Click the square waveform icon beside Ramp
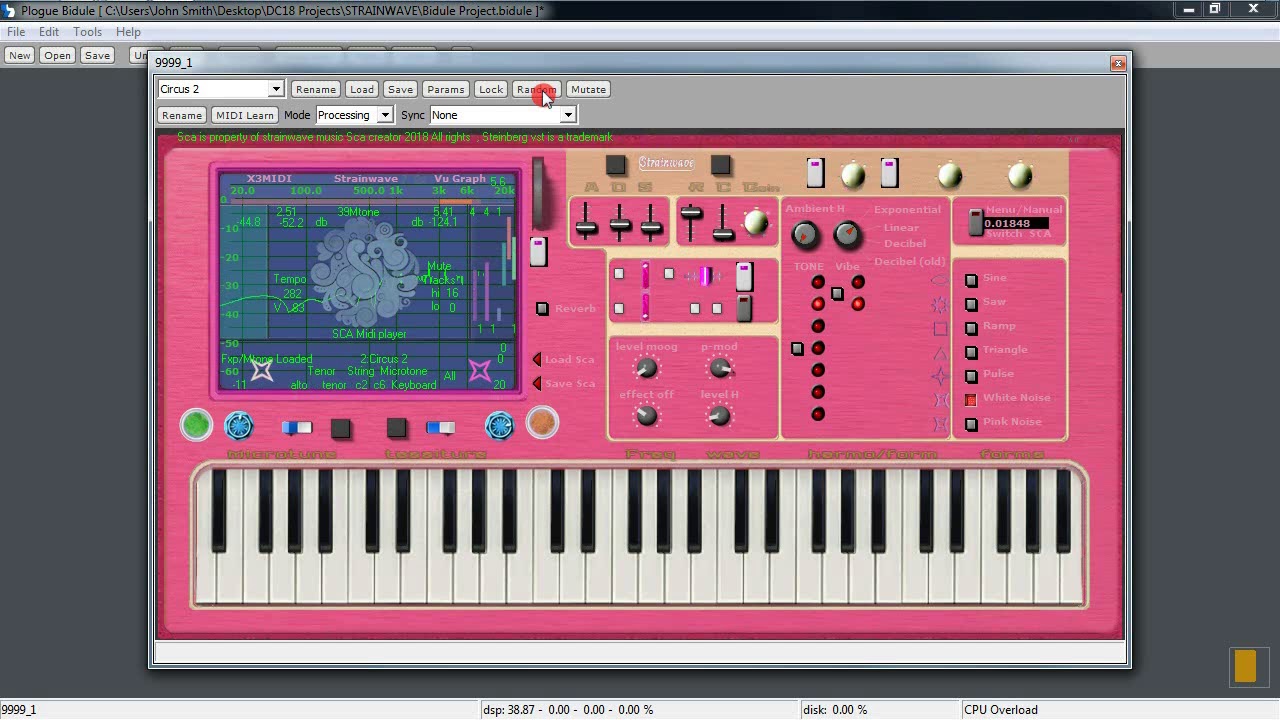 940,328
